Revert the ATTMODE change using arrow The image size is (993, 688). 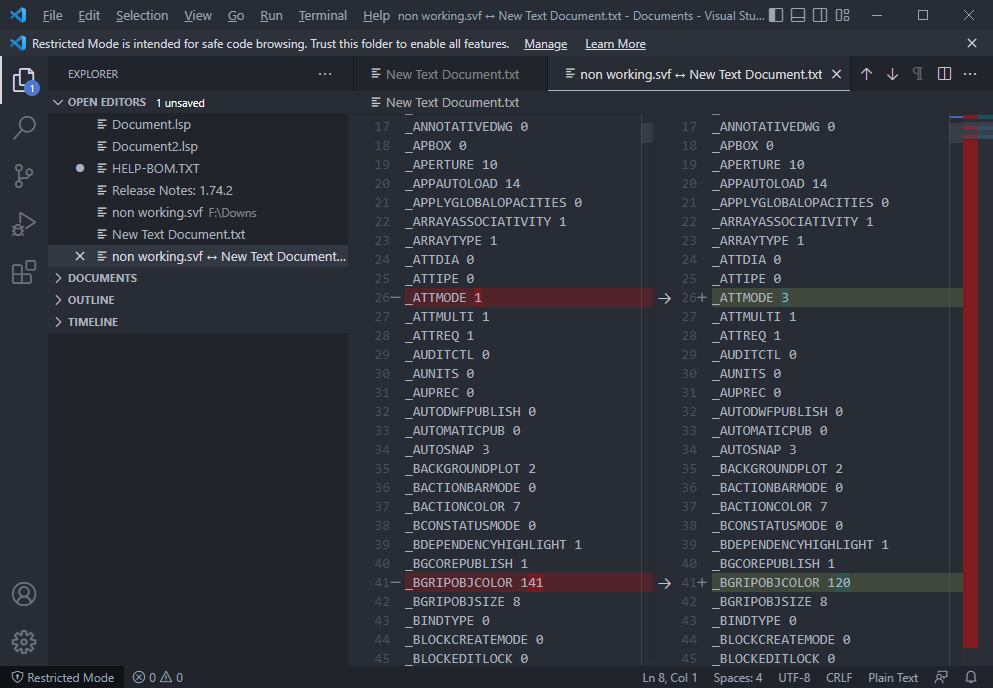pyautogui.click(x=664, y=298)
